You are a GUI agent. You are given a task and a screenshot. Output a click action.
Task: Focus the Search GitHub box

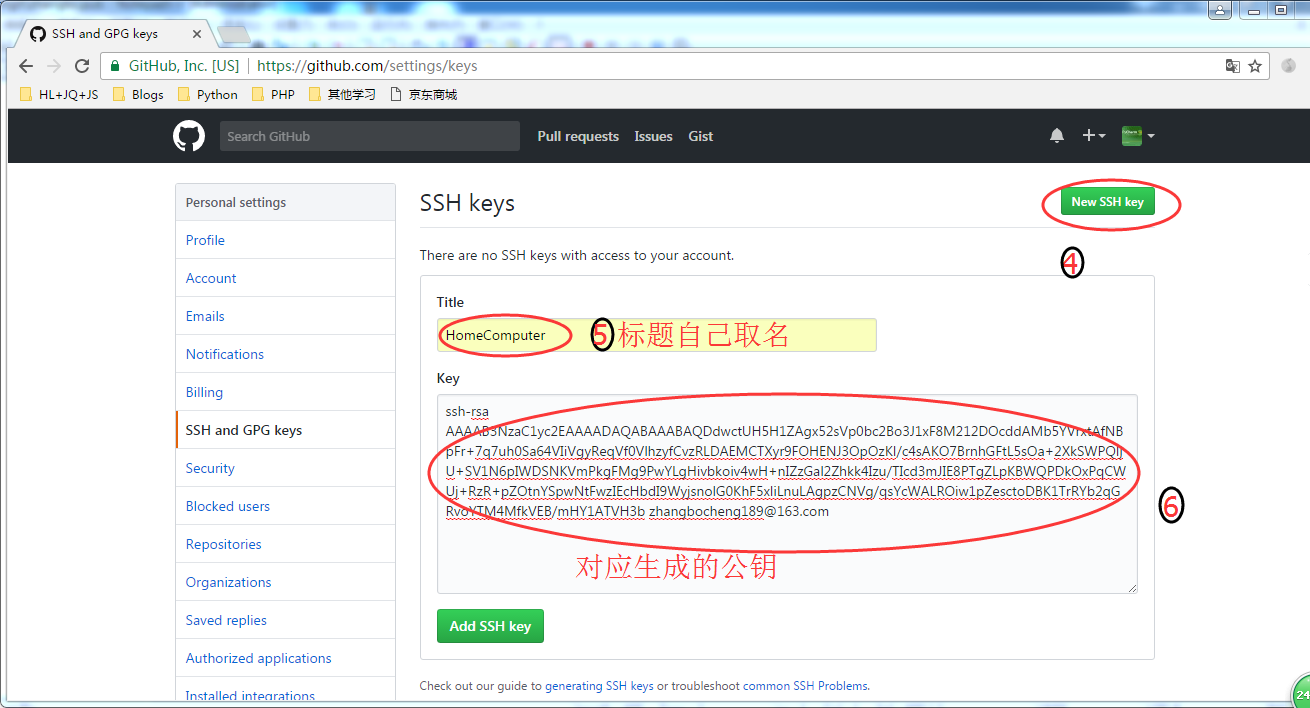pyautogui.click(x=370, y=136)
